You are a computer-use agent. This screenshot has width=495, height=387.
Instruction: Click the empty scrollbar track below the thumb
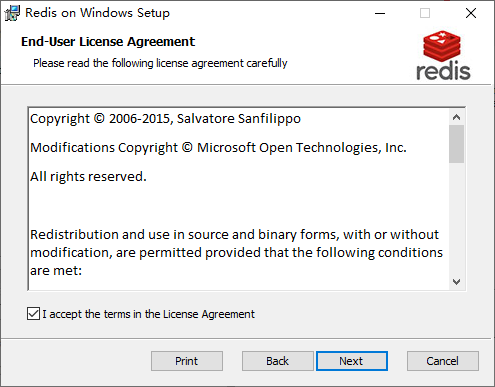point(456,218)
